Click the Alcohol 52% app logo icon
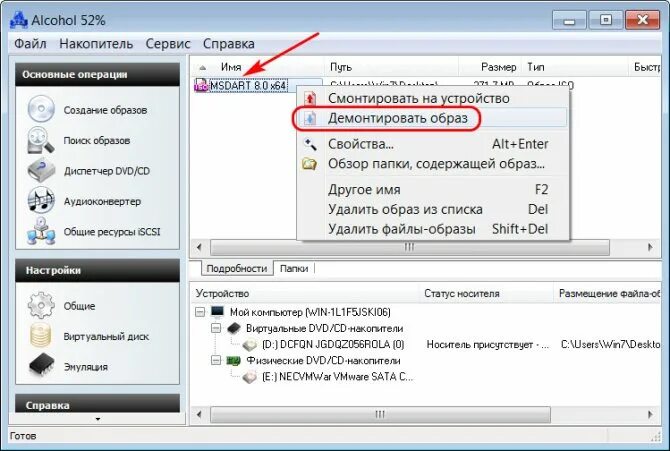The width and height of the screenshot is (670, 451). (19, 20)
